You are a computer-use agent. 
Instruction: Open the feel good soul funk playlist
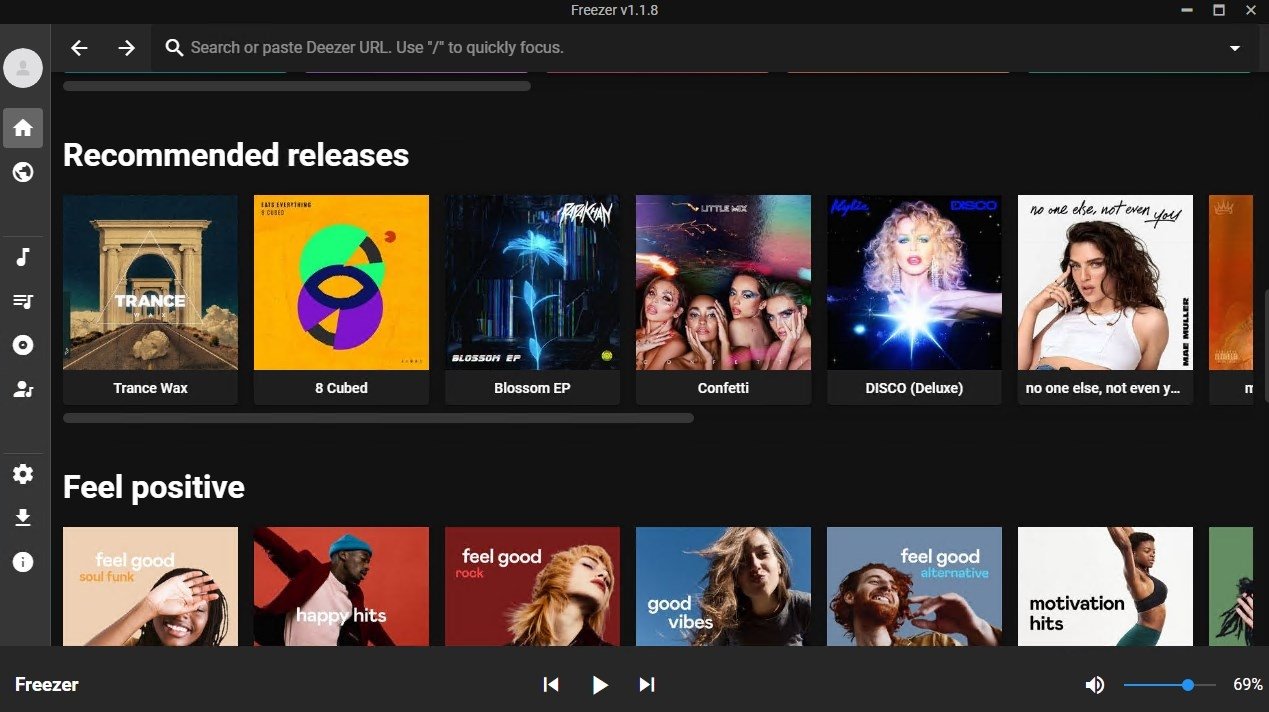150,587
